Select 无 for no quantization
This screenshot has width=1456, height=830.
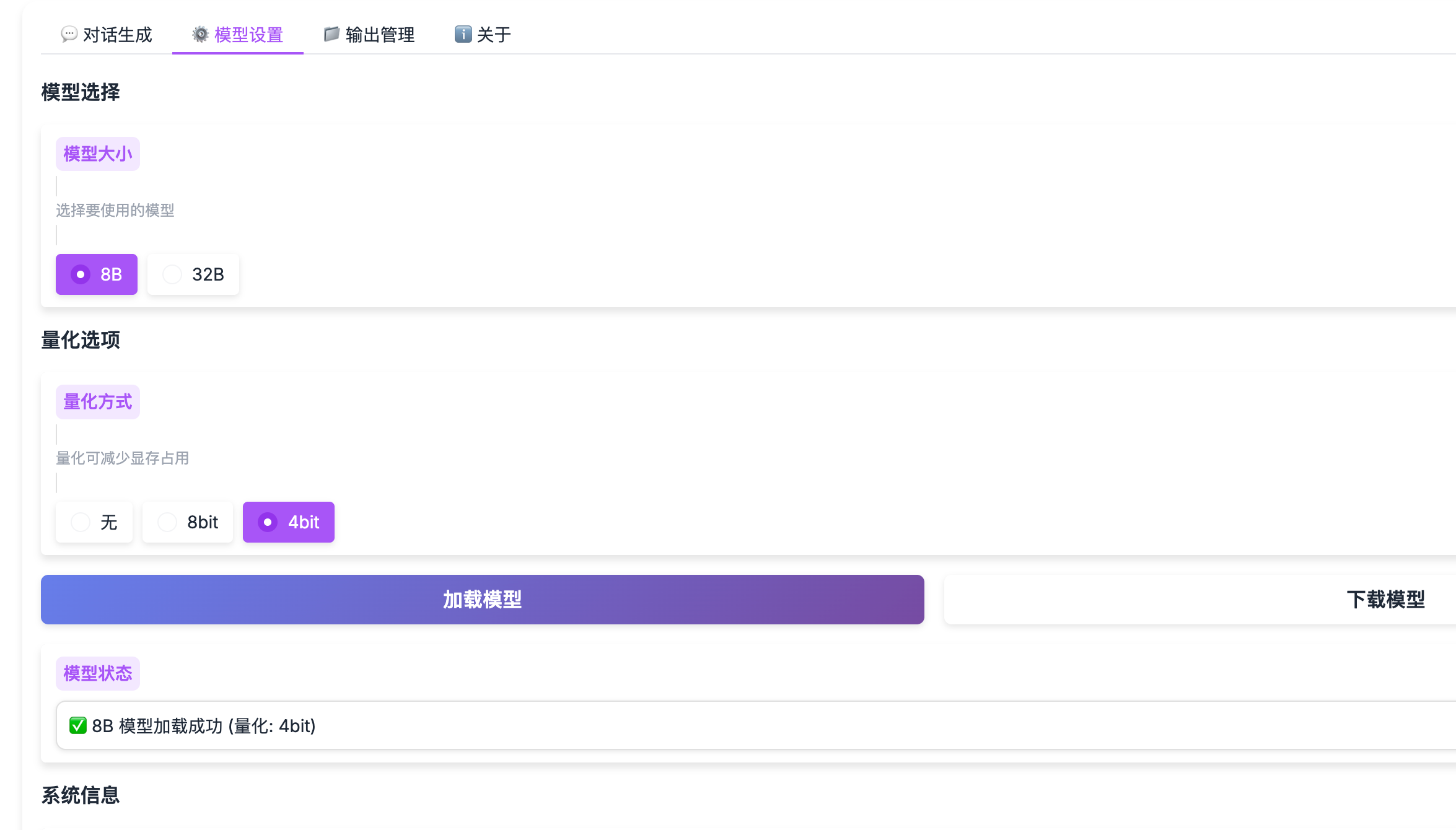94,522
